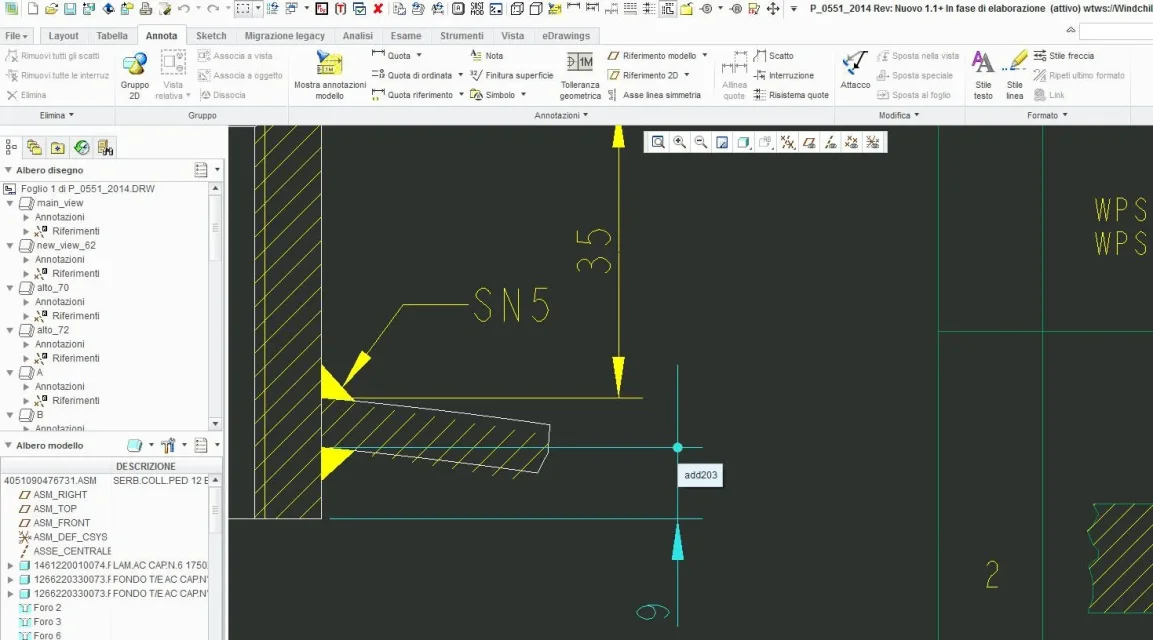Switch to the Tabella tab

(x=112, y=35)
